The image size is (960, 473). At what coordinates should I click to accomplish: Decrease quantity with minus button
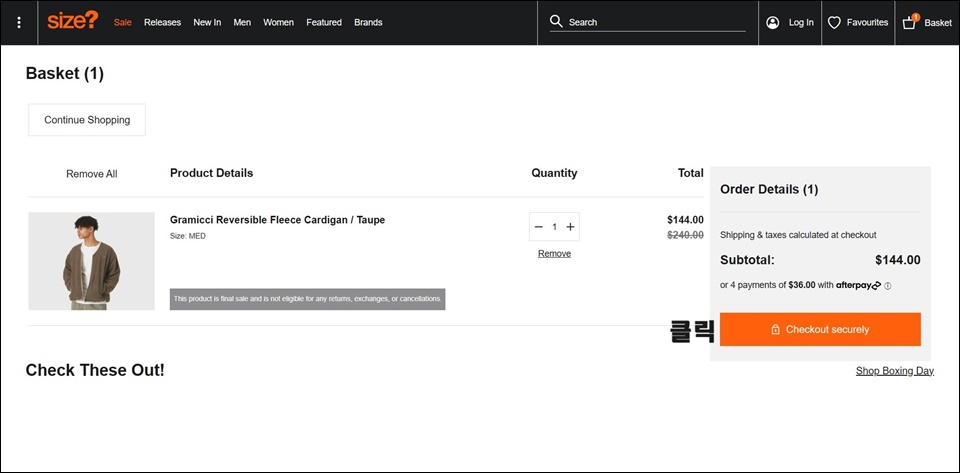539,227
